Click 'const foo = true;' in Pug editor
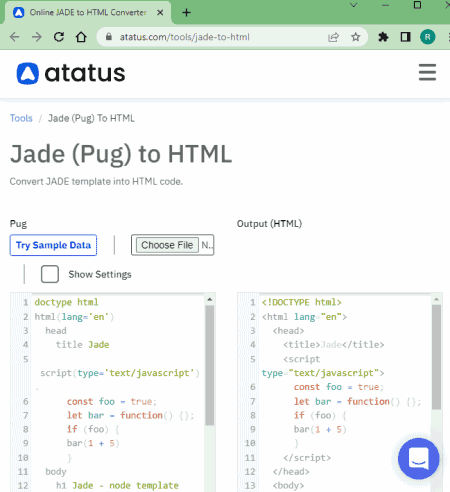Viewport: 450px width, 492px height. [111, 401]
